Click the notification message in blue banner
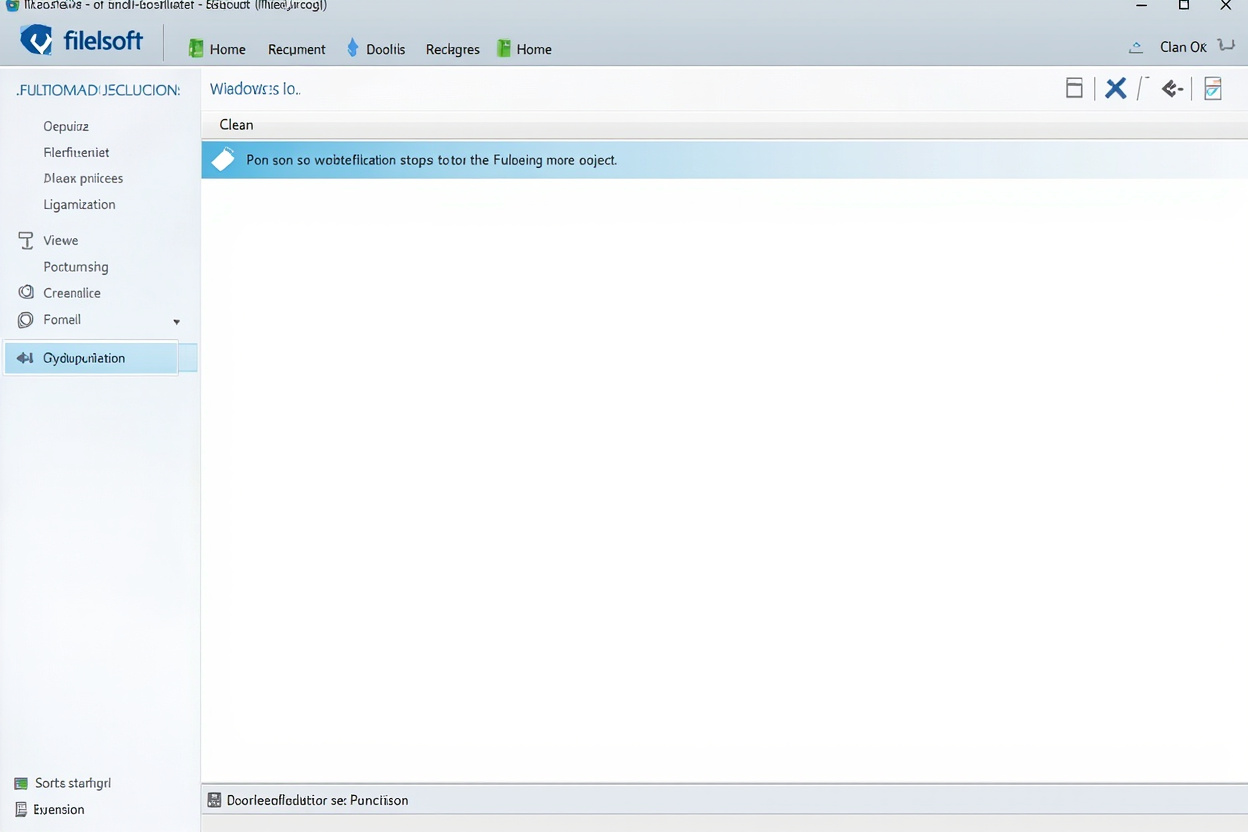 click(x=431, y=160)
